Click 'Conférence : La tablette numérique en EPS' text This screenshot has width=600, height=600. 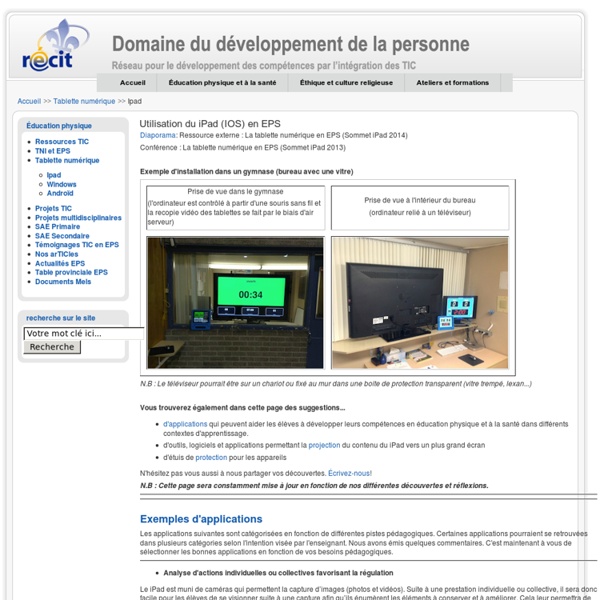click(x=243, y=148)
